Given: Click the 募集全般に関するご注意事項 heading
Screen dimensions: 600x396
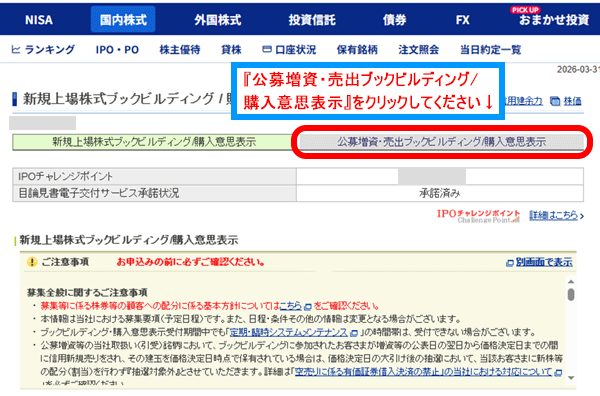Looking at the screenshot, I should coord(87,293).
